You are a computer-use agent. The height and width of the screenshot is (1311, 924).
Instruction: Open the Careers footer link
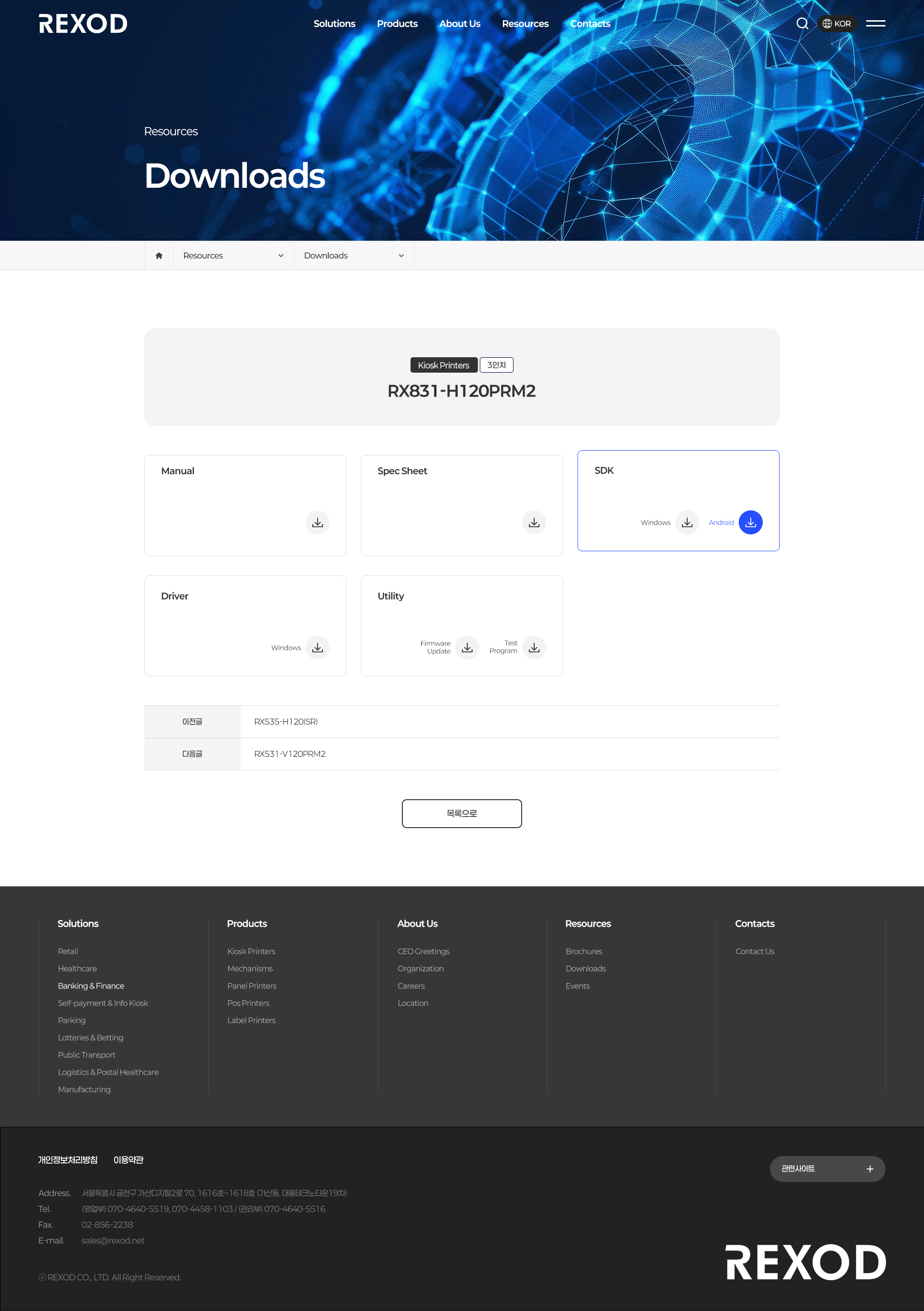click(x=411, y=986)
